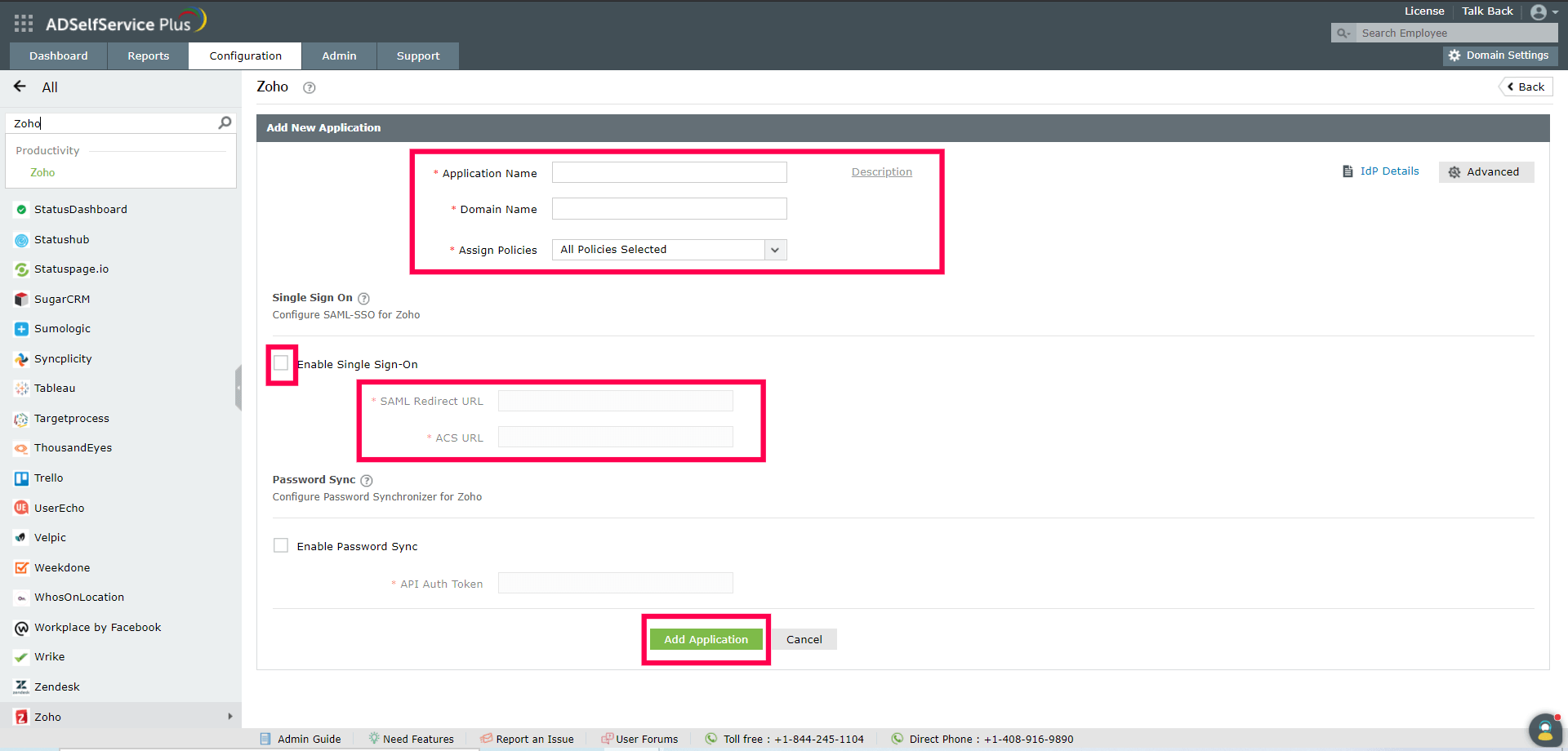Open the Single Sign On help icon
The width and height of the screenshot is (1568, 751).
(364, 299)
